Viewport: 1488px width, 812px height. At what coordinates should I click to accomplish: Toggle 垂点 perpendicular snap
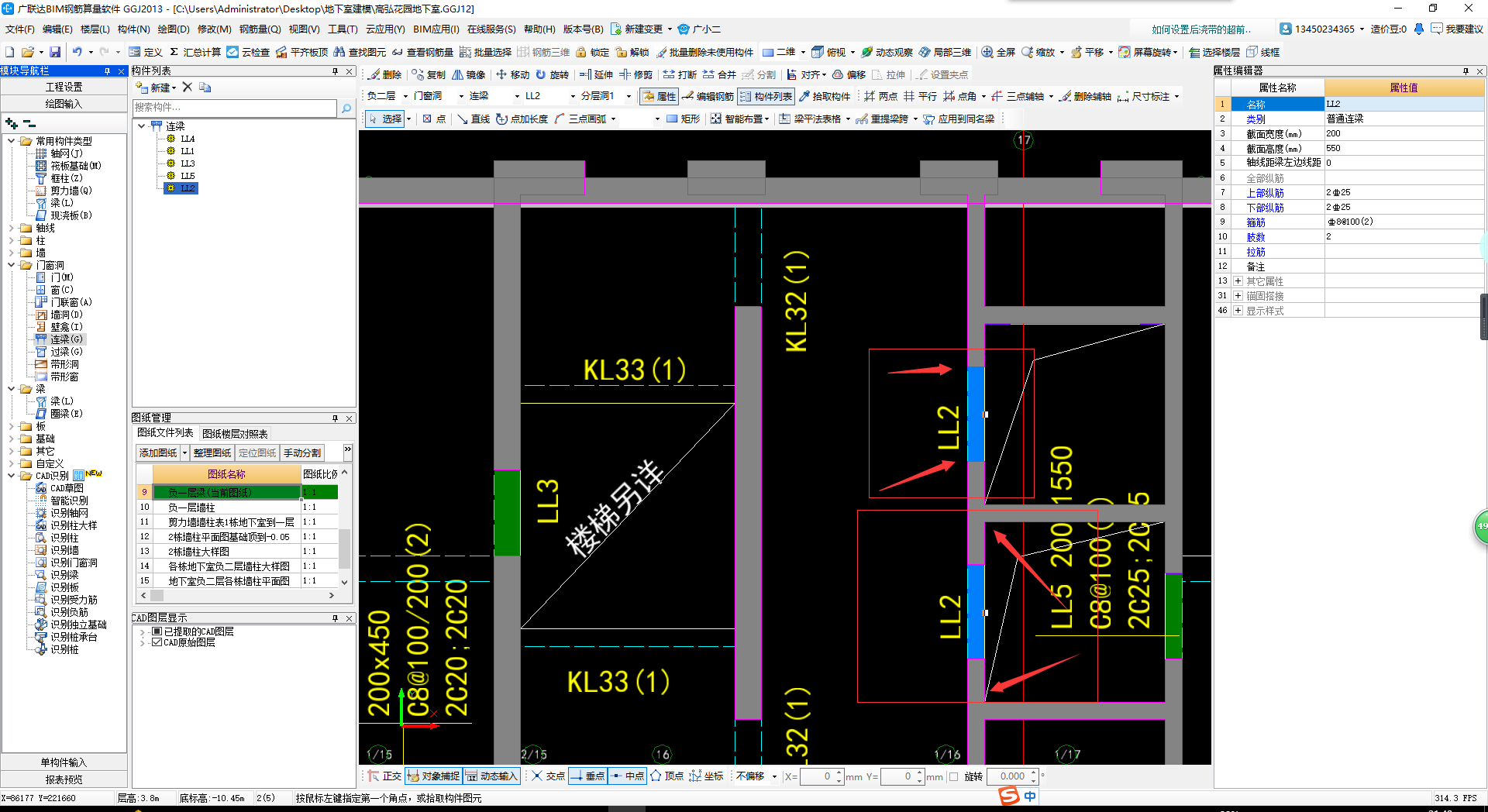(x=587, y=776)
